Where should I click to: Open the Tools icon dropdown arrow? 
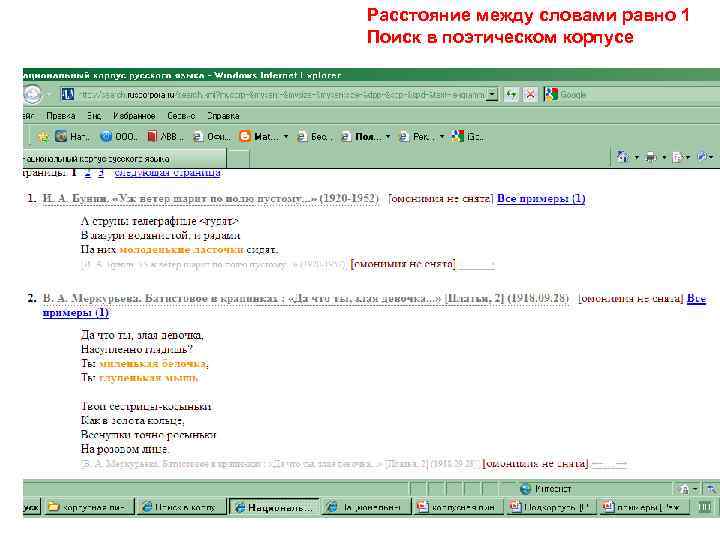pyautogui.click(x=711, y=157)
